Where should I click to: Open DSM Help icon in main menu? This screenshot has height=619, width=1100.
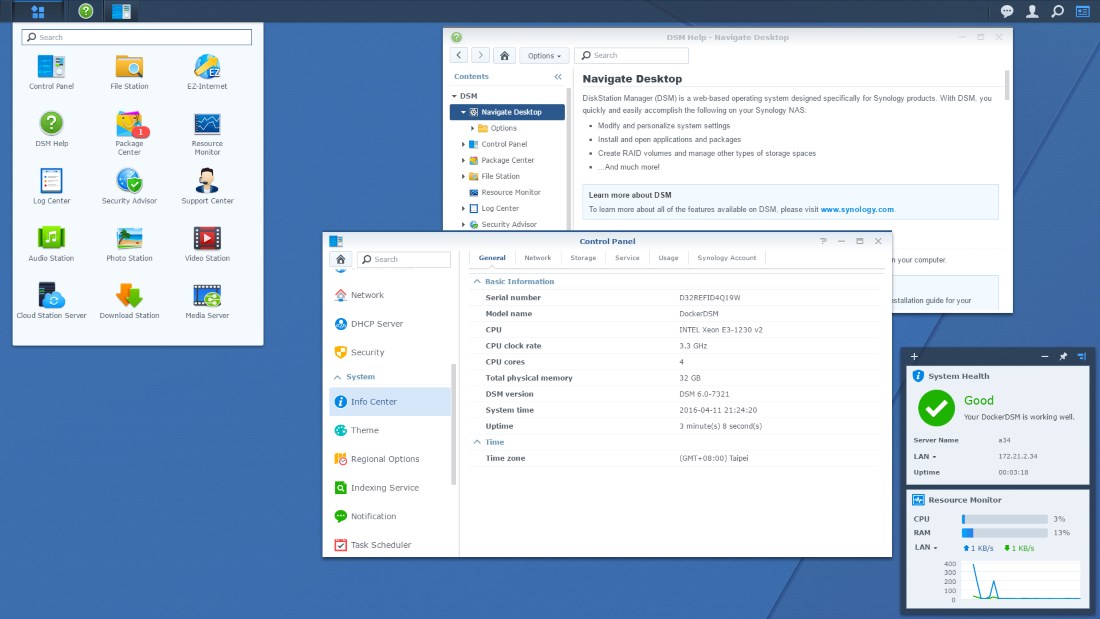click(x=51, y=129)
